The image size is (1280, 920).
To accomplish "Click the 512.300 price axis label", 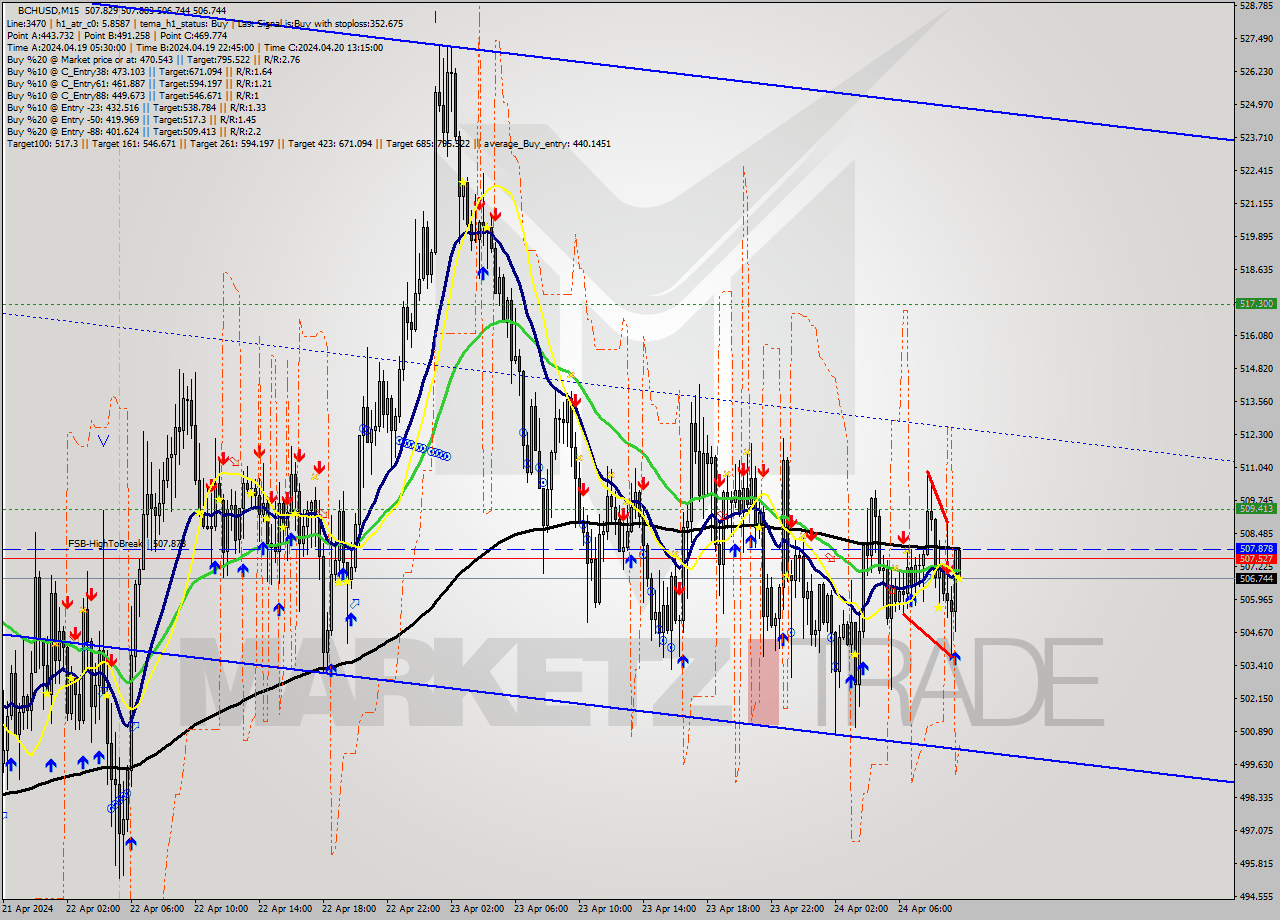I will pos(1255,435).
